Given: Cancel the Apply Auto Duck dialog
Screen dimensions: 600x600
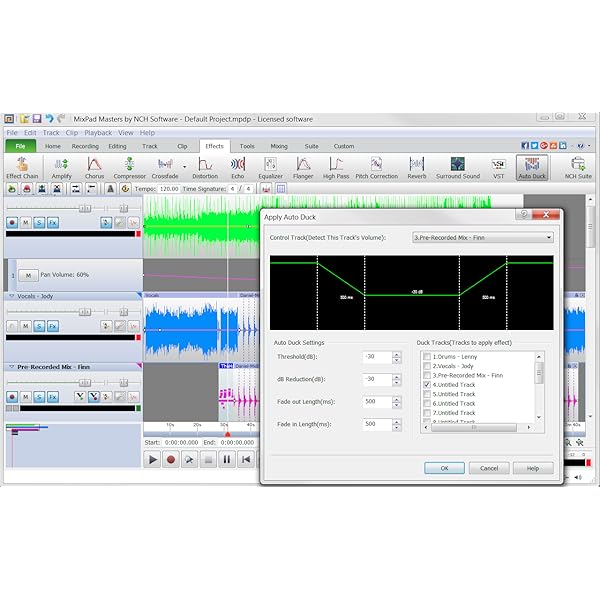Looking at the screenshot, I should click(x=489, y=468).
